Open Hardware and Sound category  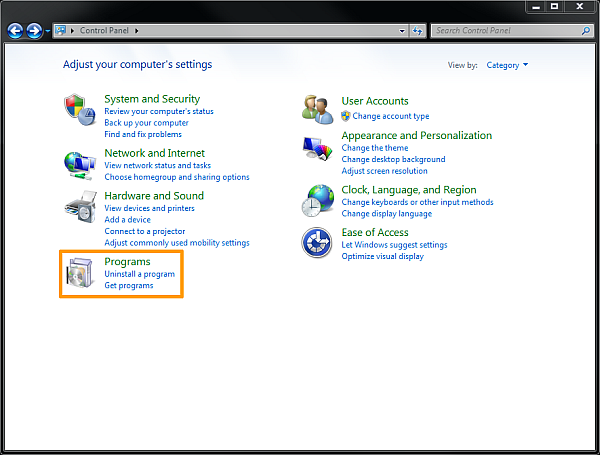click(154, 196)
